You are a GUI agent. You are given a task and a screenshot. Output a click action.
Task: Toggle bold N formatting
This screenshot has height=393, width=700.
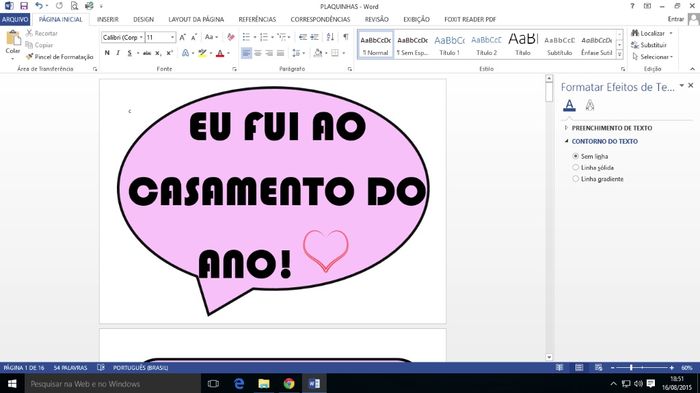tap(107, 53)
